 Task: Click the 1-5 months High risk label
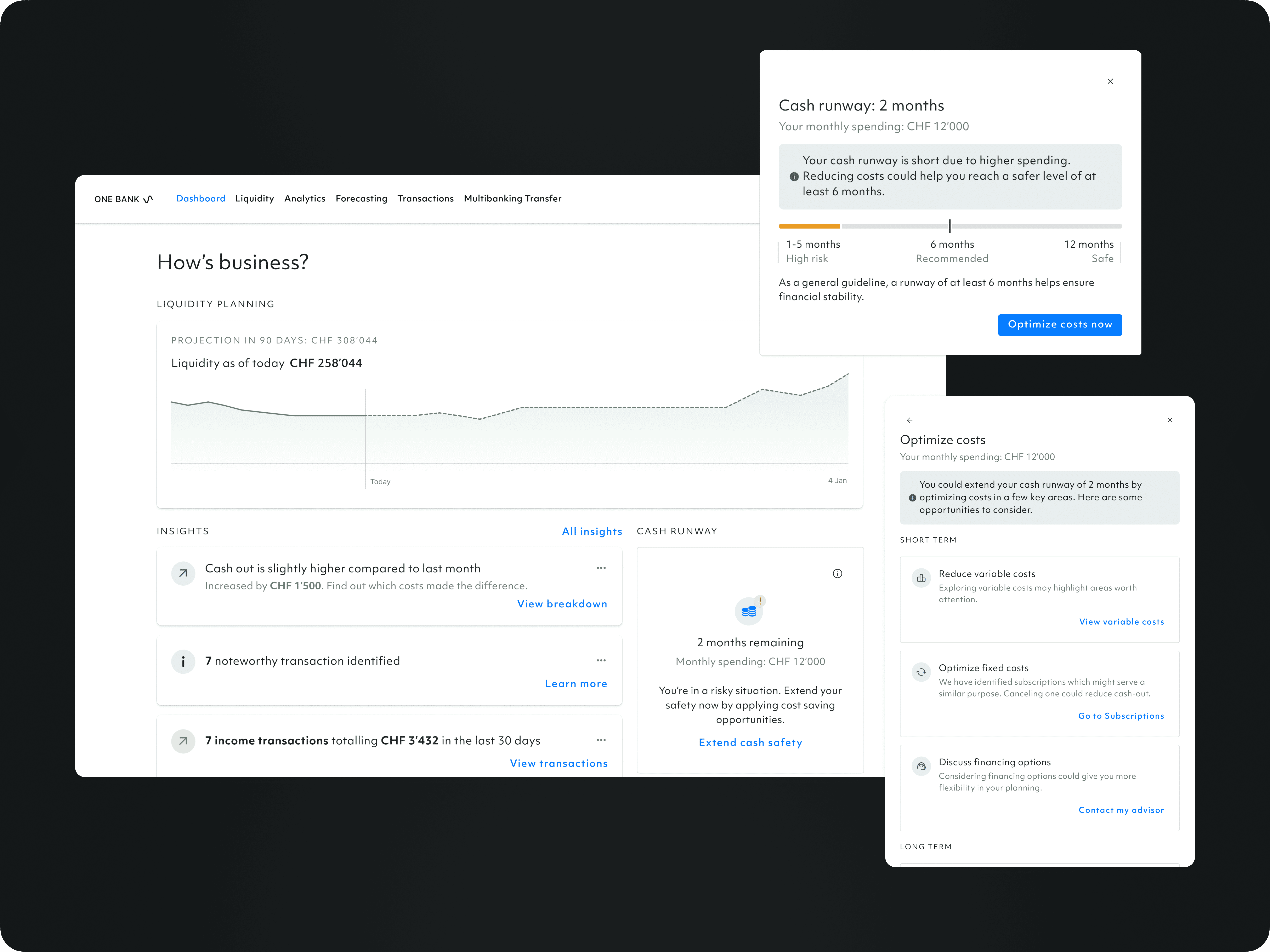coord(813,251)
